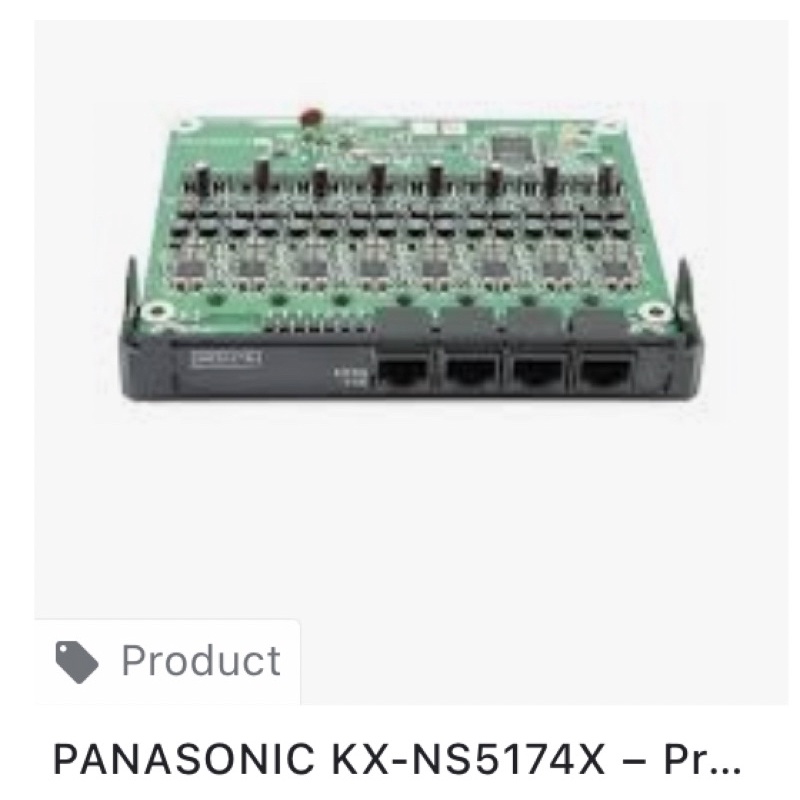Click the bottom-left mounting screw hole on board

157,310
